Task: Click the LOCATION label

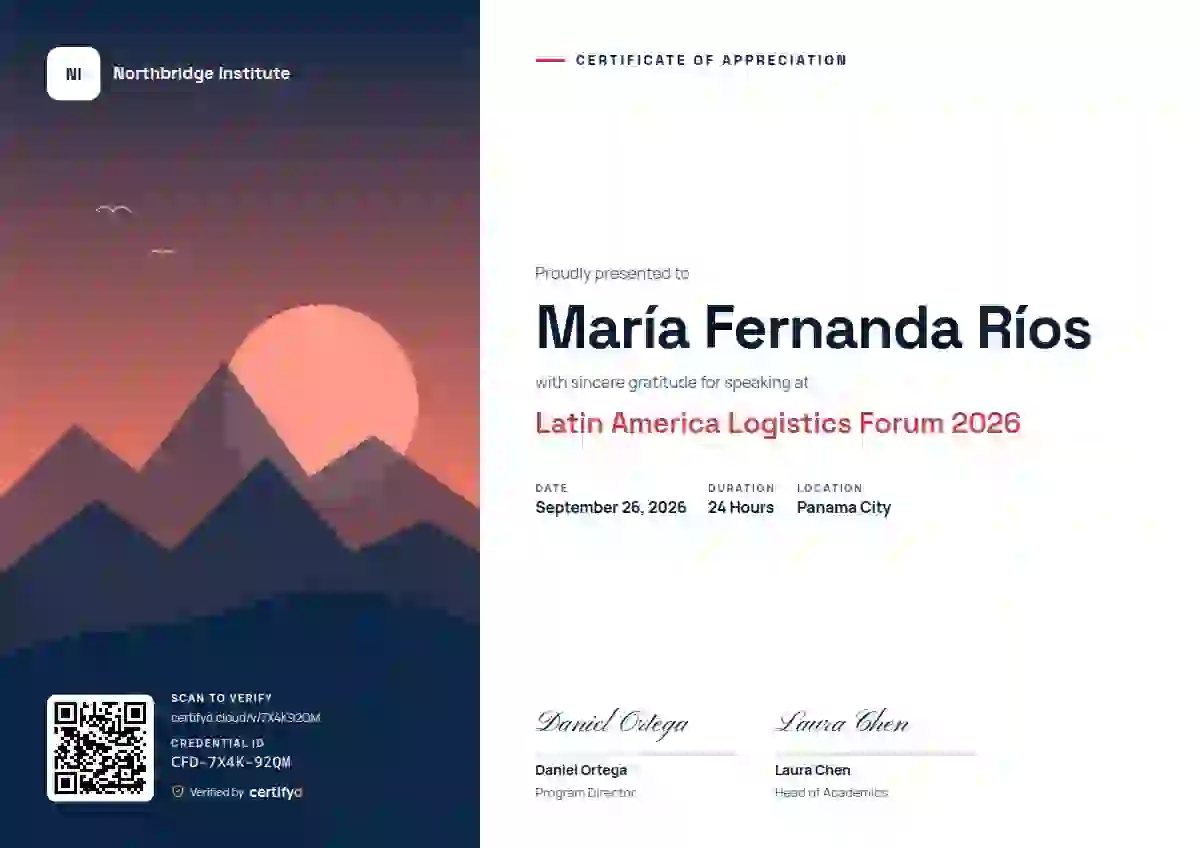Action: (830, 488)
